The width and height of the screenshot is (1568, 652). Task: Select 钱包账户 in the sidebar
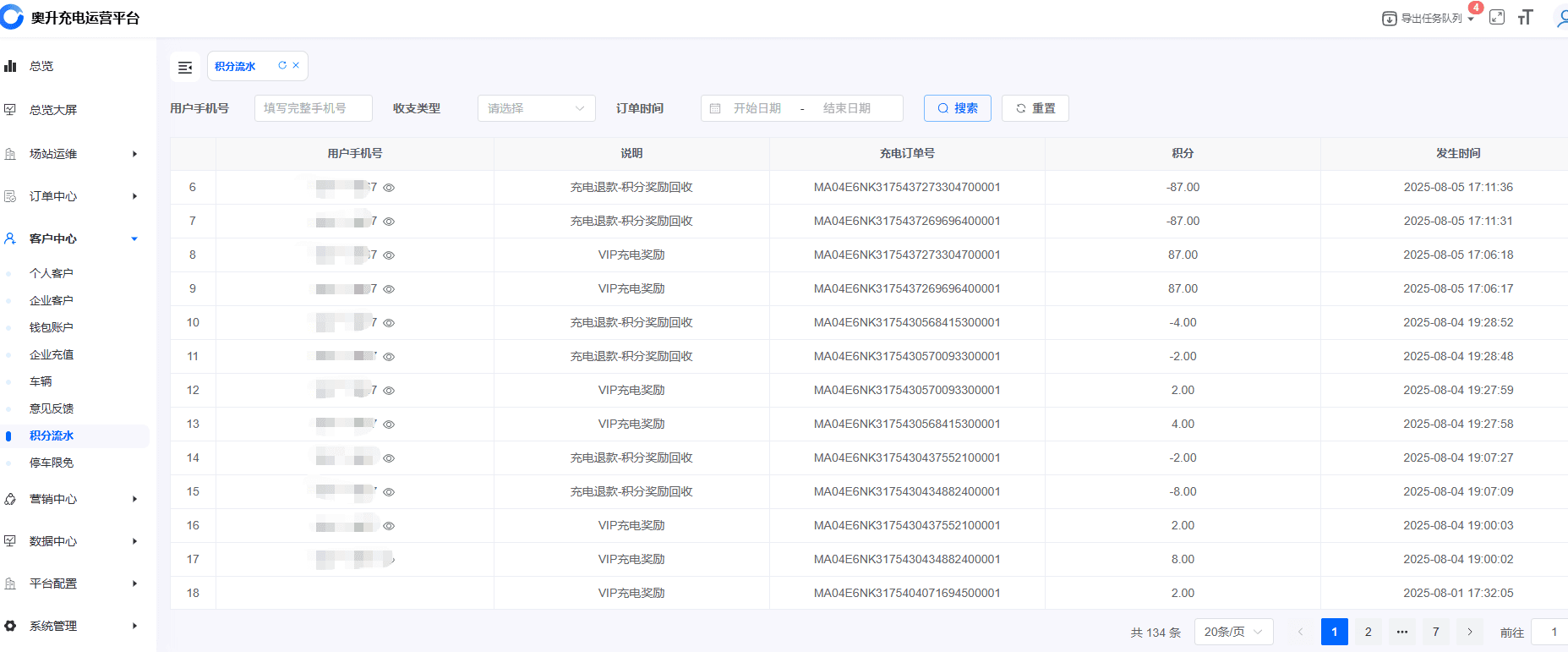click(51, 327)
